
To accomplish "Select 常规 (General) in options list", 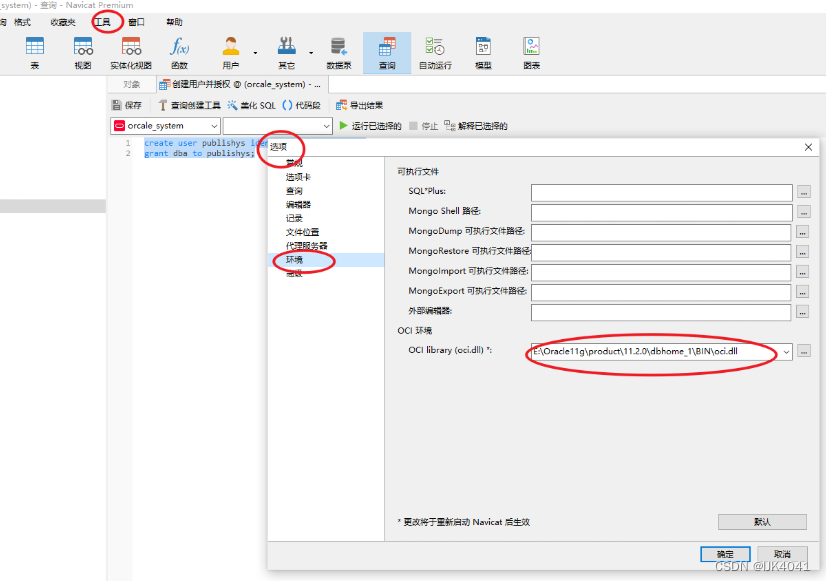I will pos(294,163).
